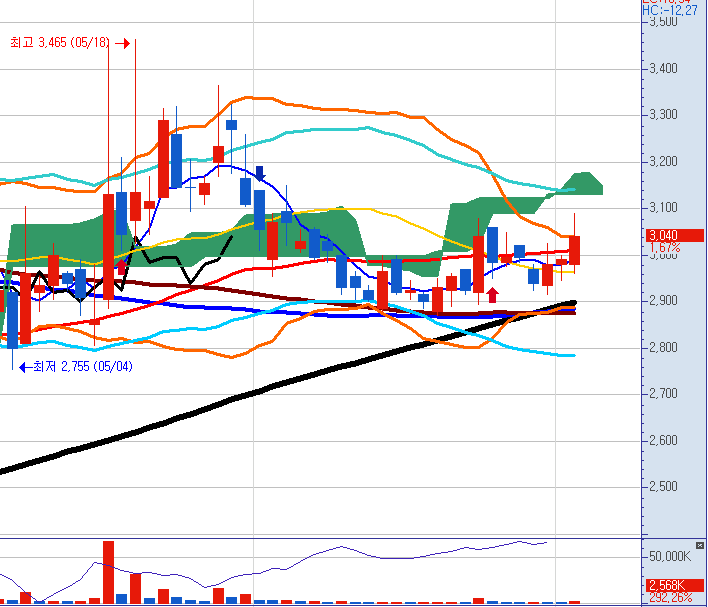The image size is (708, 607).
Task: Close the volume panel using its X icon
Action: pyautogui.click(x=700, y=546)
